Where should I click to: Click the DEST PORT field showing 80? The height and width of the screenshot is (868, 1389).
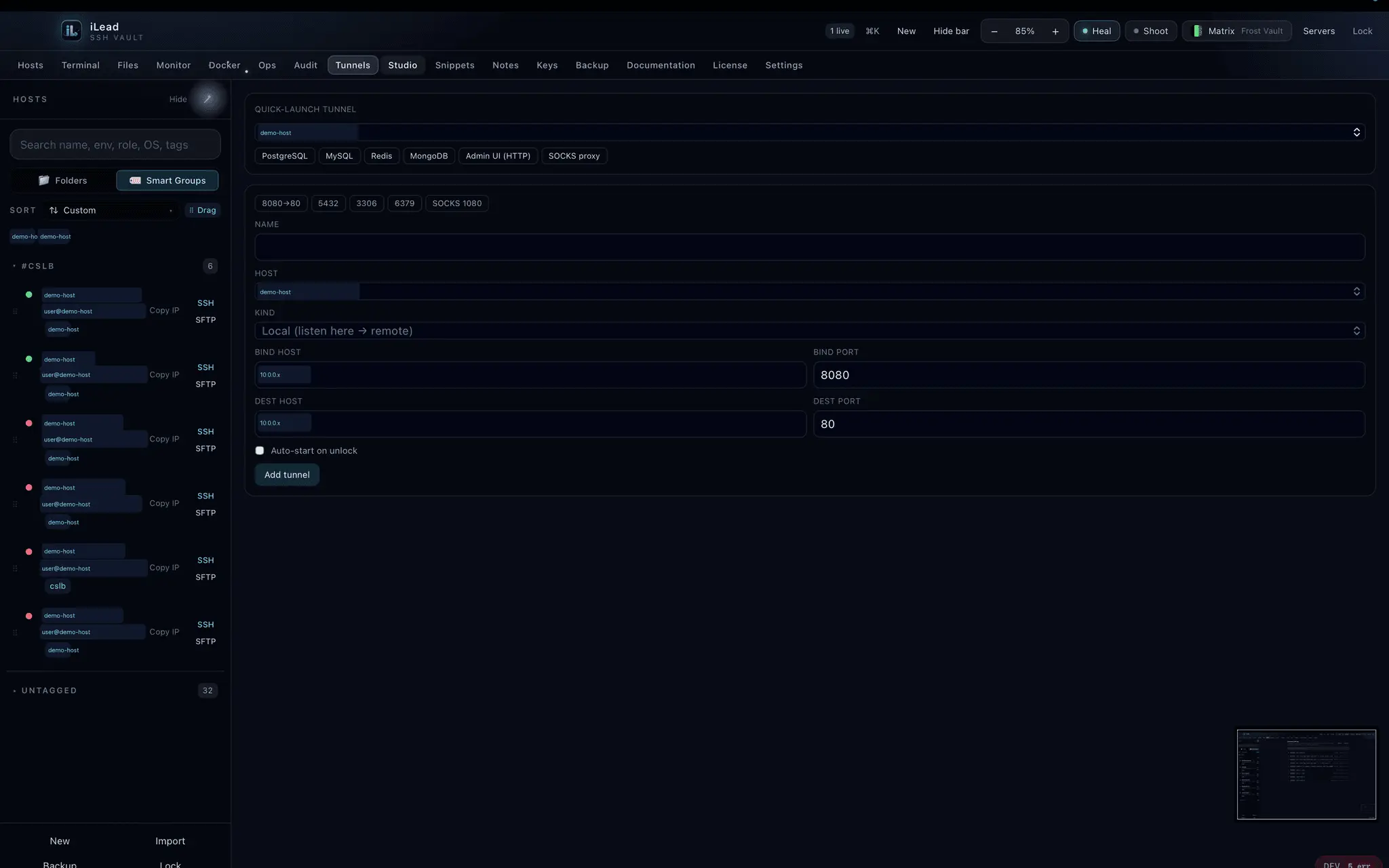point(1089,424)
